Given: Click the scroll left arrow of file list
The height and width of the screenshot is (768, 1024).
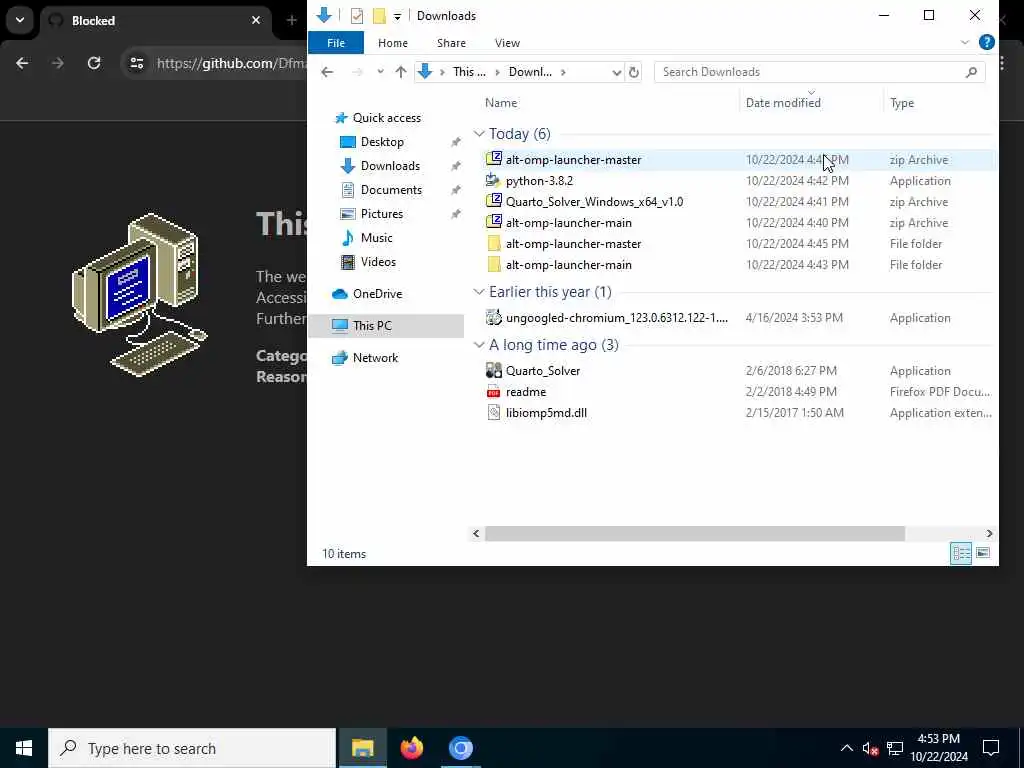Looking at the screenshot, I should click(476, 534).
